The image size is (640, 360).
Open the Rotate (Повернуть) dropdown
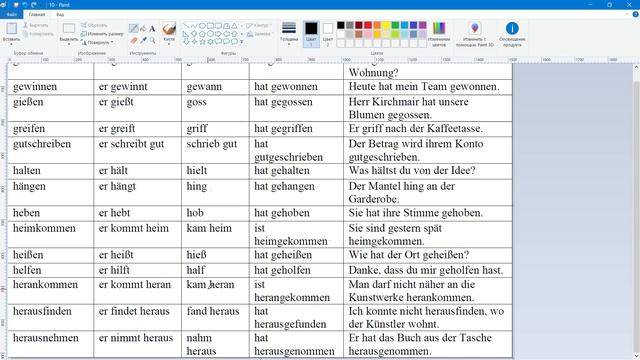pos(98,42)
